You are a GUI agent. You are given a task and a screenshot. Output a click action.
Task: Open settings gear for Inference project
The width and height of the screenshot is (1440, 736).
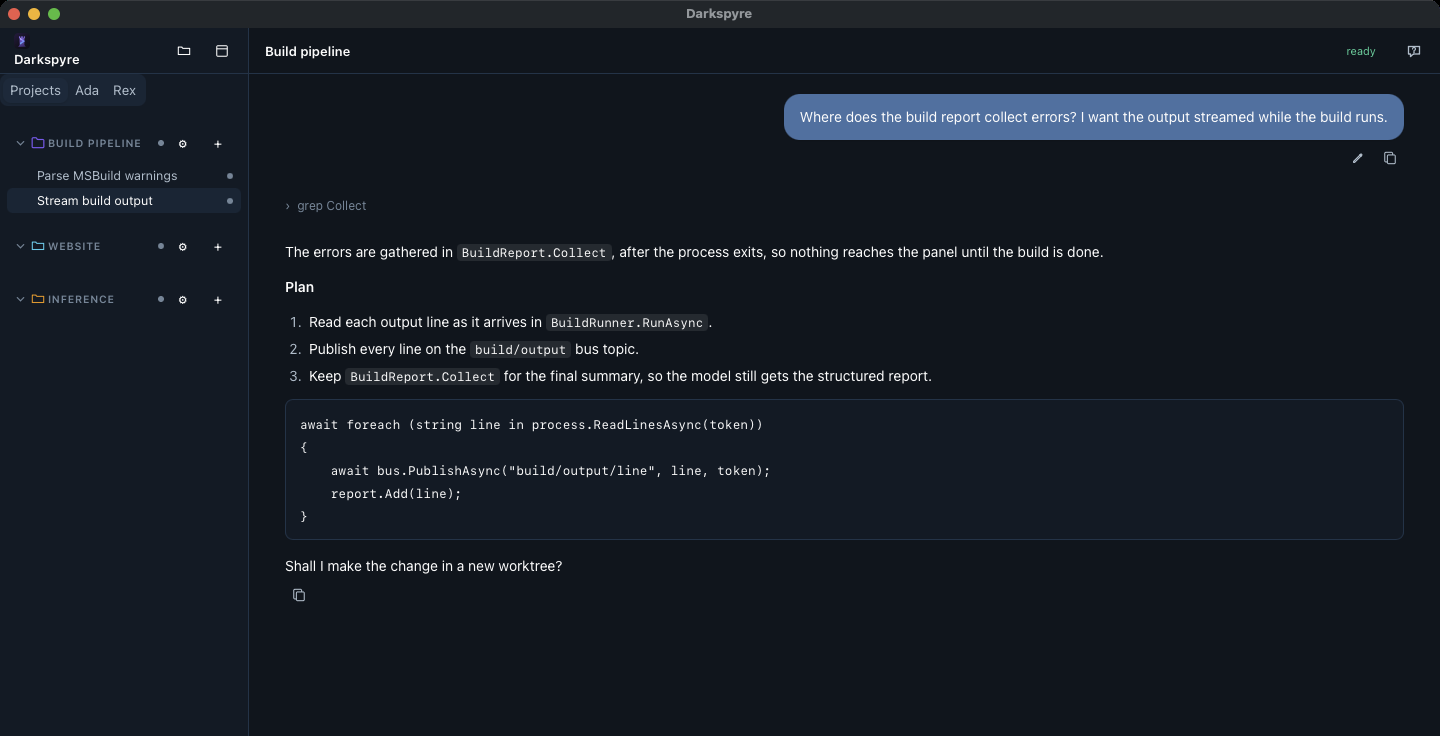point(183,300)
